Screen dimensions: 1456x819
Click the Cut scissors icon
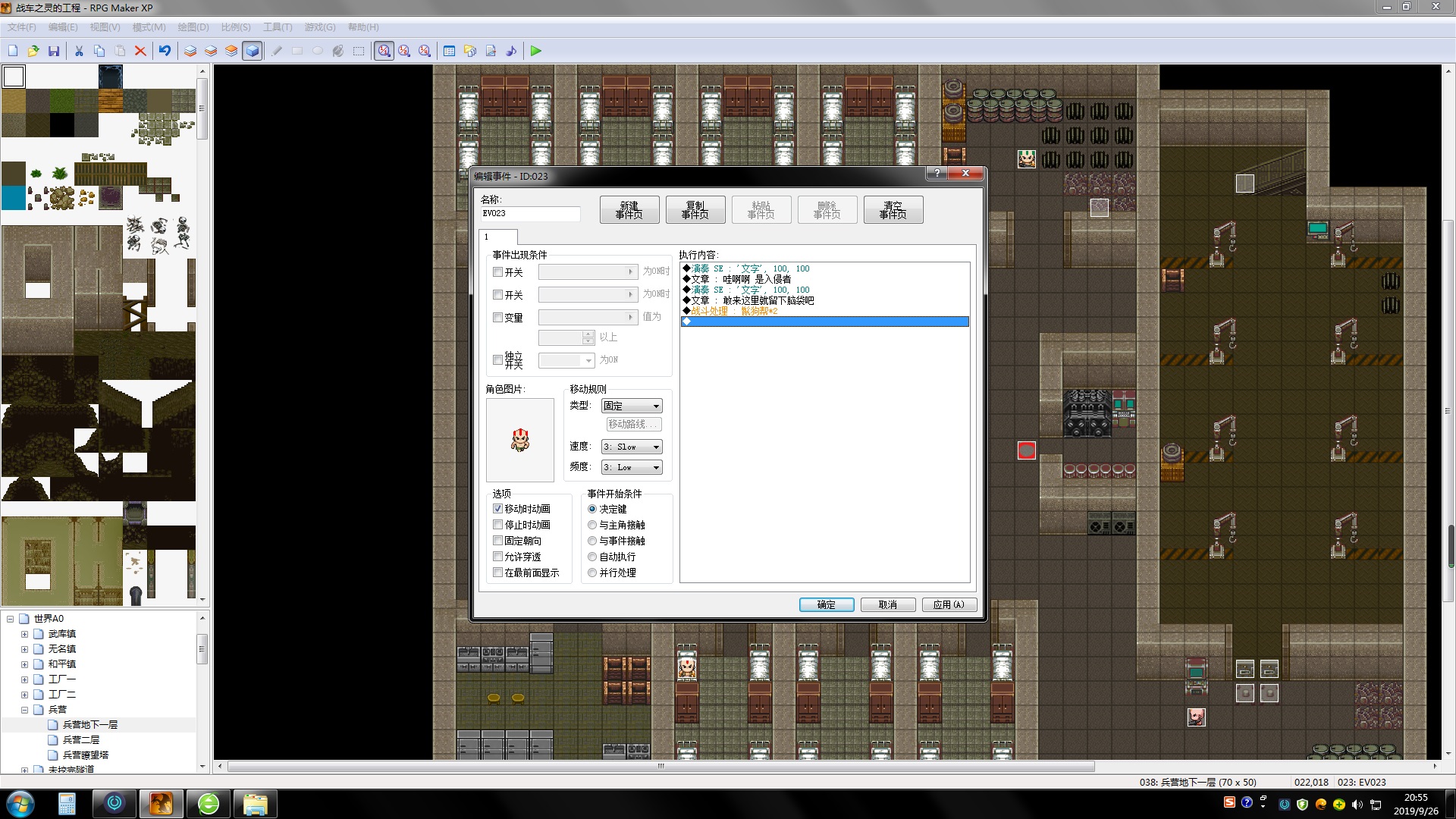(79, 51)
